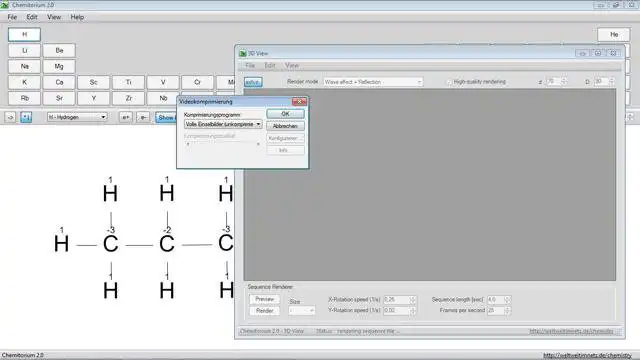Pick the Sr element button

point(59,98)
